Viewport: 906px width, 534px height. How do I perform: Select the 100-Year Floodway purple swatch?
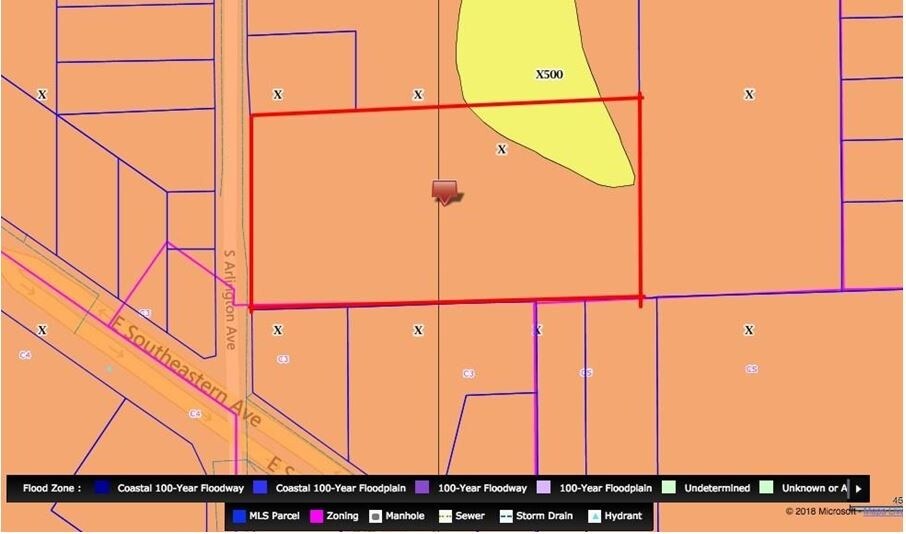422,488
